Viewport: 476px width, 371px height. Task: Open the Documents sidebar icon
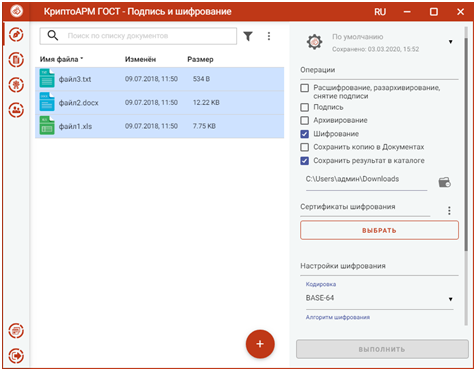click(x=16, y=60)
